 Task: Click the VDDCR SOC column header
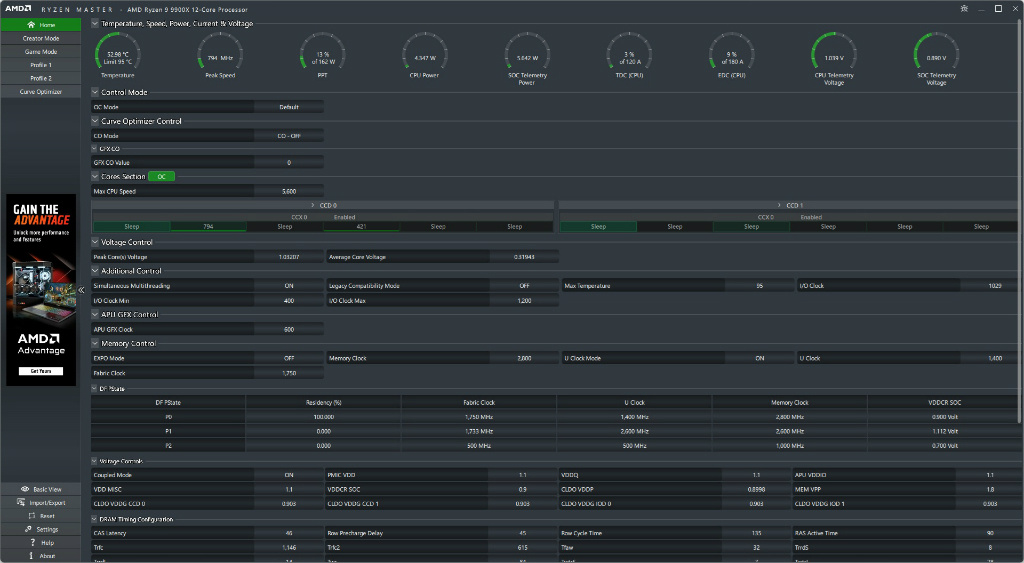(944, 402)
